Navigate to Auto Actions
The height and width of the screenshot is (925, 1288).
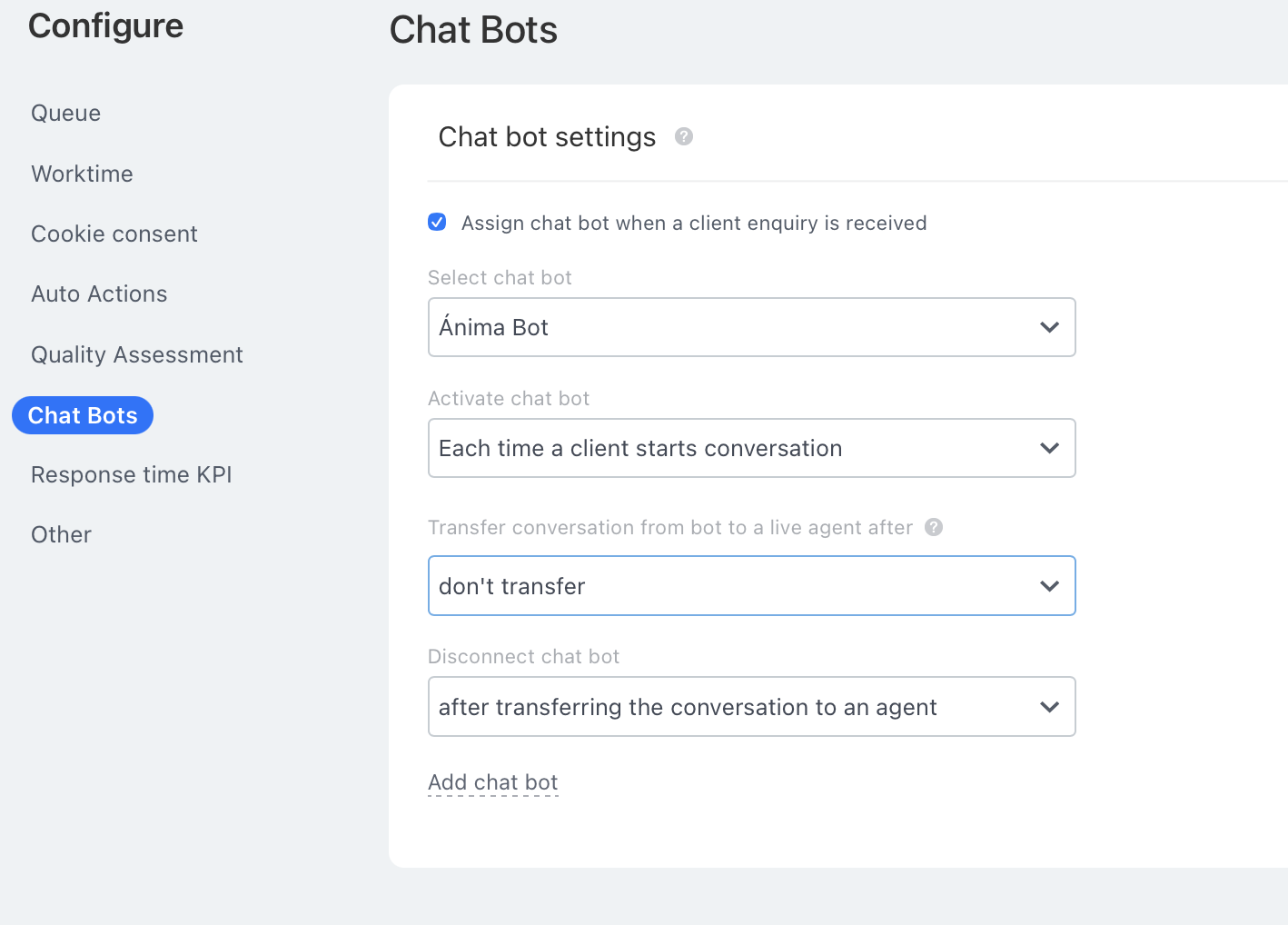click(x=99, y=294)
